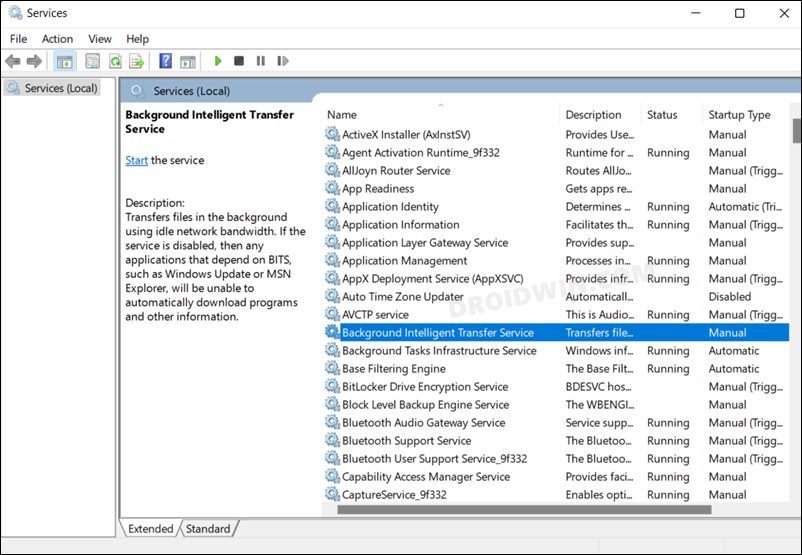802x555 pixels.
Task: Click the Back arrow toolbar icon
Action: 13,61
